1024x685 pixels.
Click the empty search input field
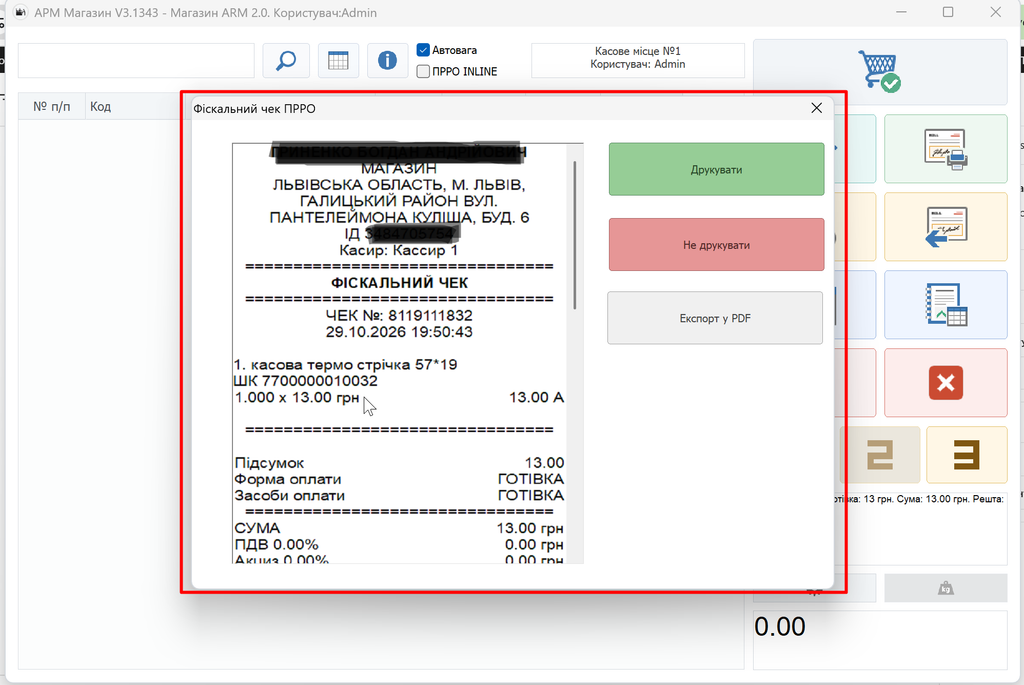(x=136, y=61)
